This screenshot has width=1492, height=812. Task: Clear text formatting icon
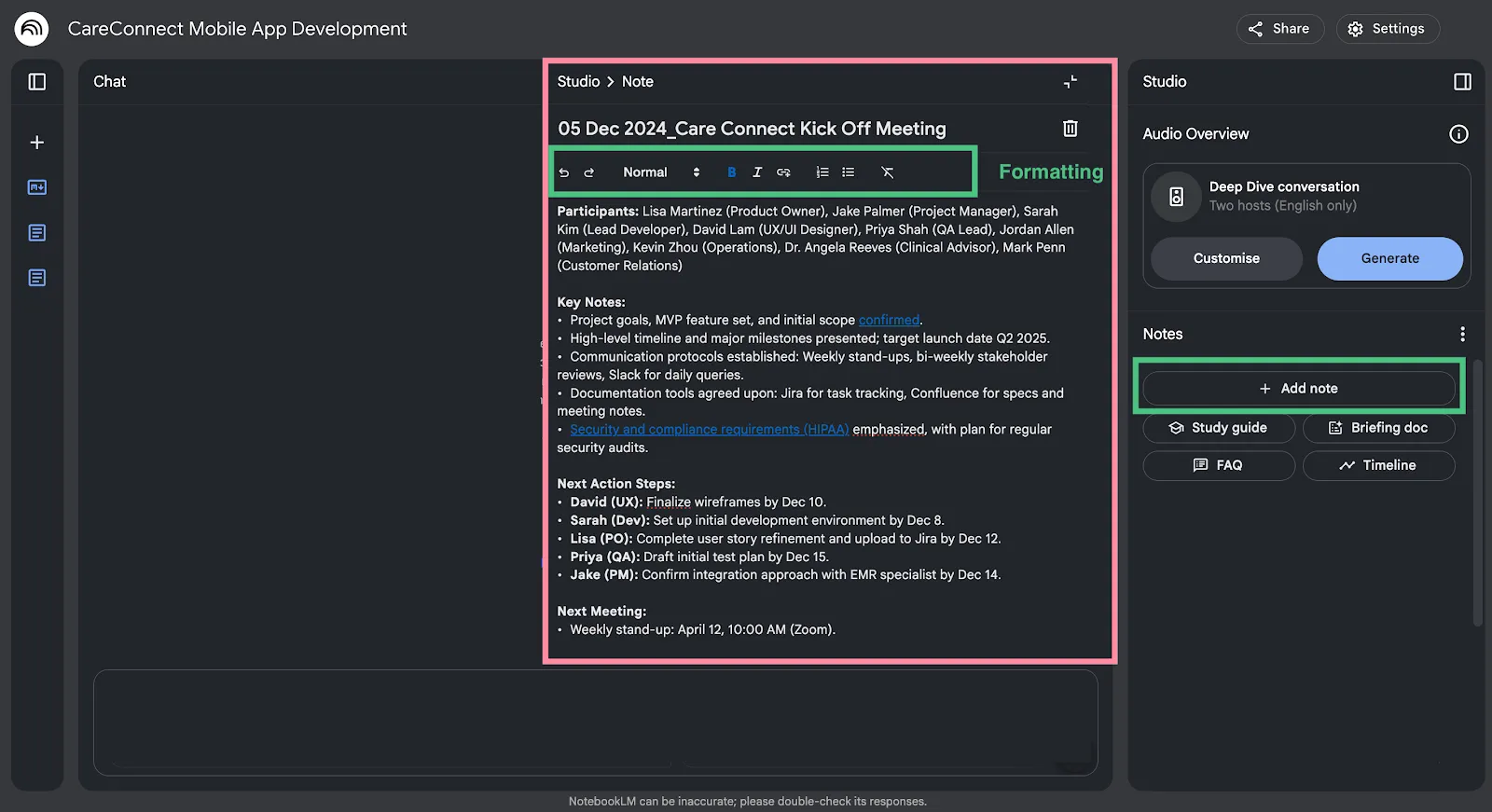tap(888, 172)
